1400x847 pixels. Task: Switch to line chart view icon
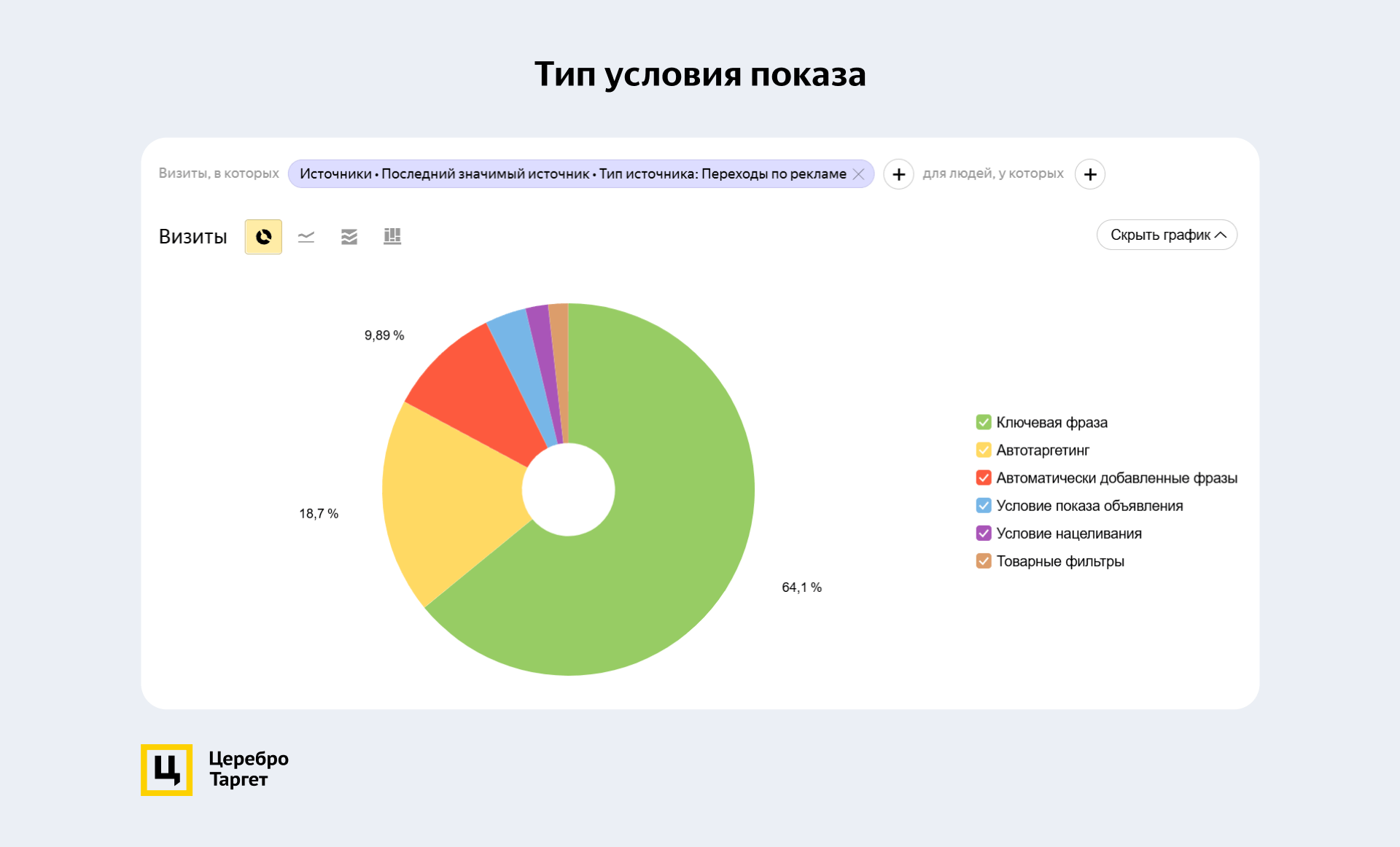coord(306,237)
